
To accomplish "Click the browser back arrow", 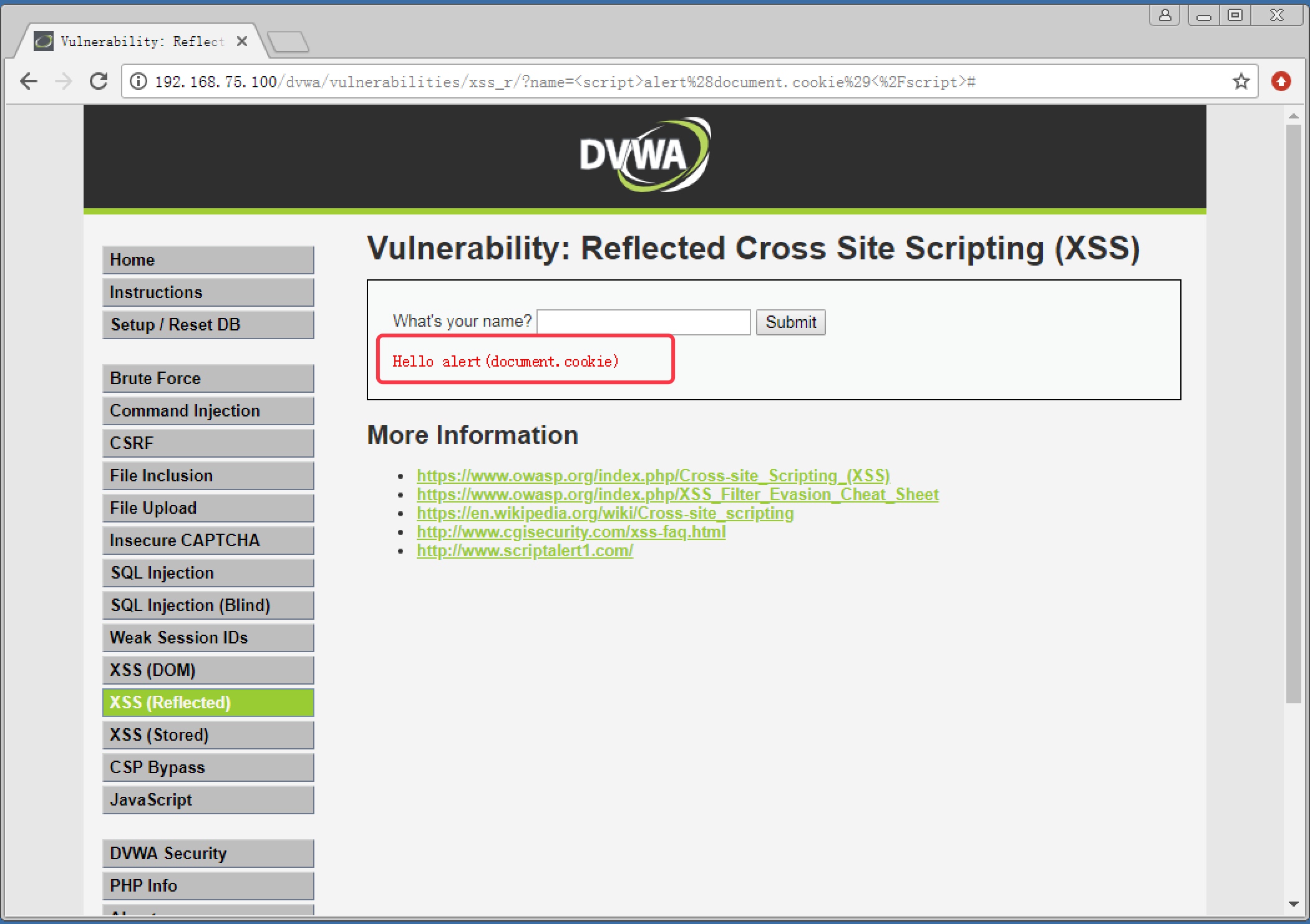I will pos(29,82).
